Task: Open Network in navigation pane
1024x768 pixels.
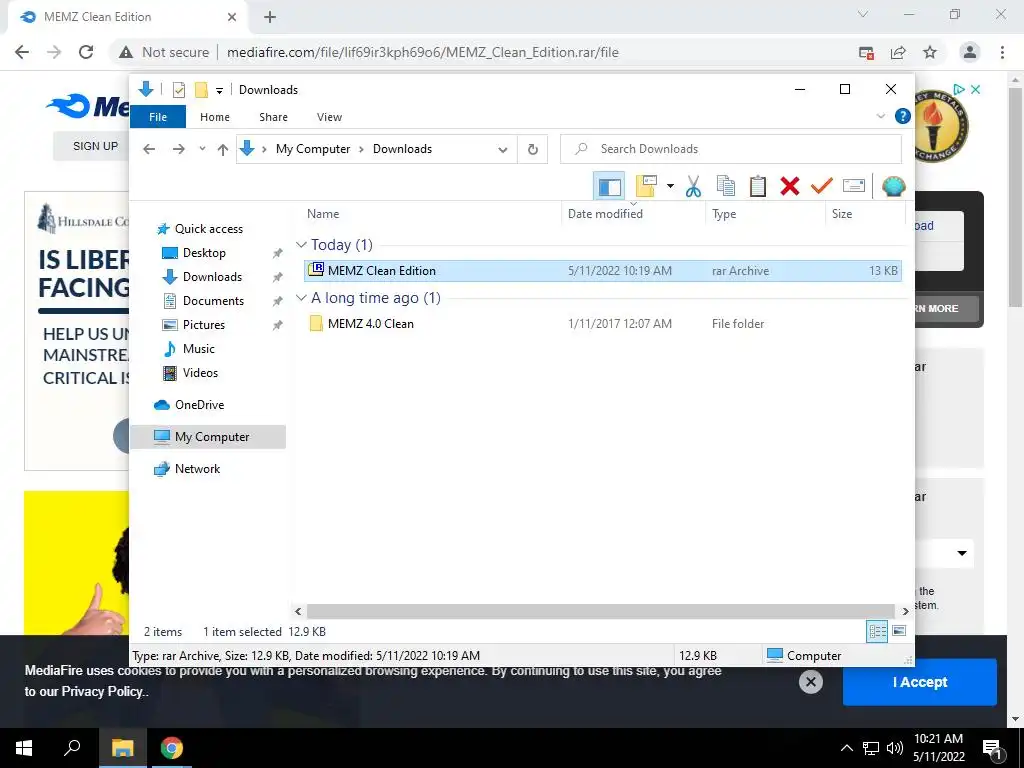Action: coord(197,469)
